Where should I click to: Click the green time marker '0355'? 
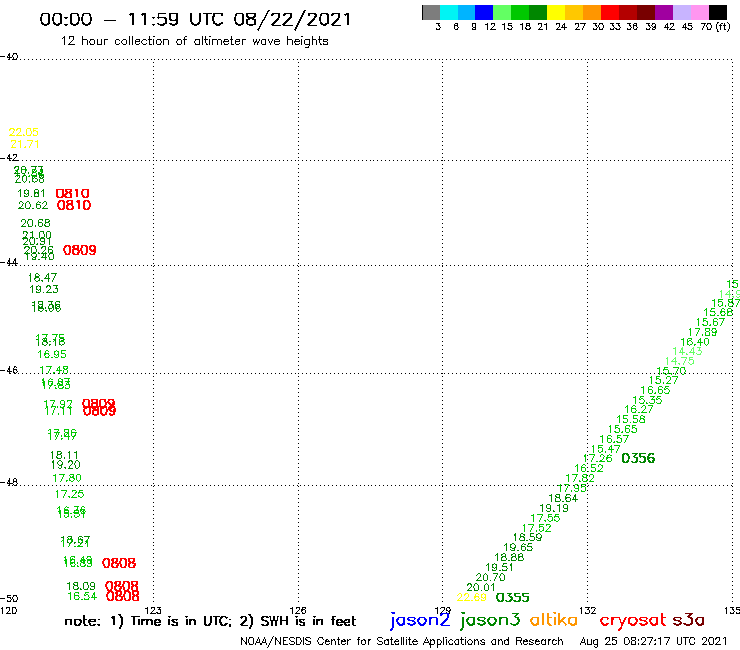513,598
